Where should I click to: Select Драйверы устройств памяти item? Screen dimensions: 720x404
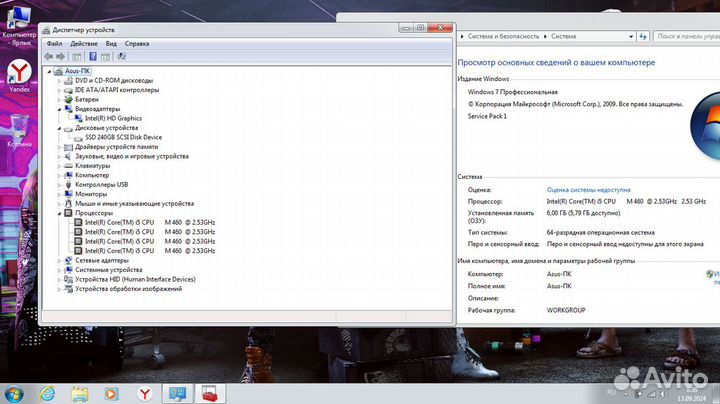(117, 147)
